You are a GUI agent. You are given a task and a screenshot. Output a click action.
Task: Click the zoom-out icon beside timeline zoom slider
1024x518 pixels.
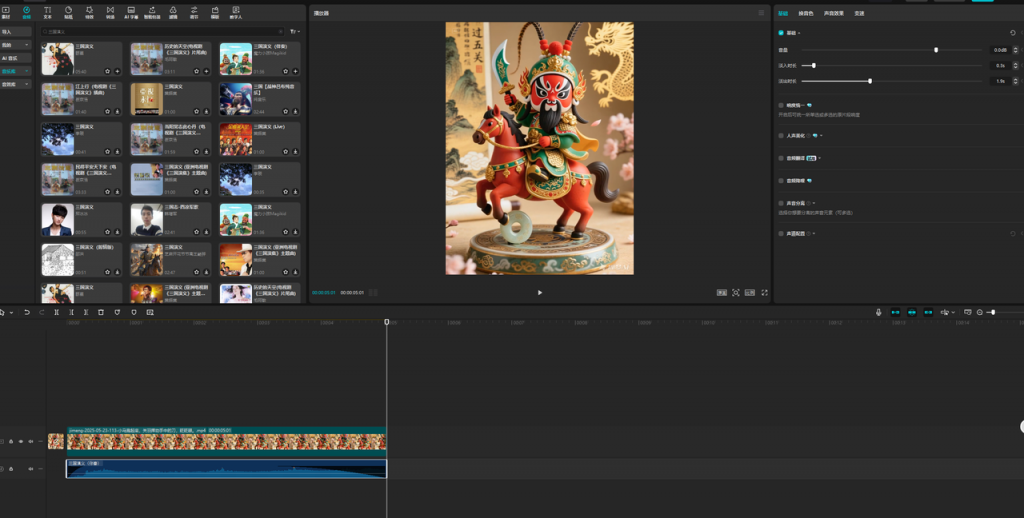click(x=980, y=312)
